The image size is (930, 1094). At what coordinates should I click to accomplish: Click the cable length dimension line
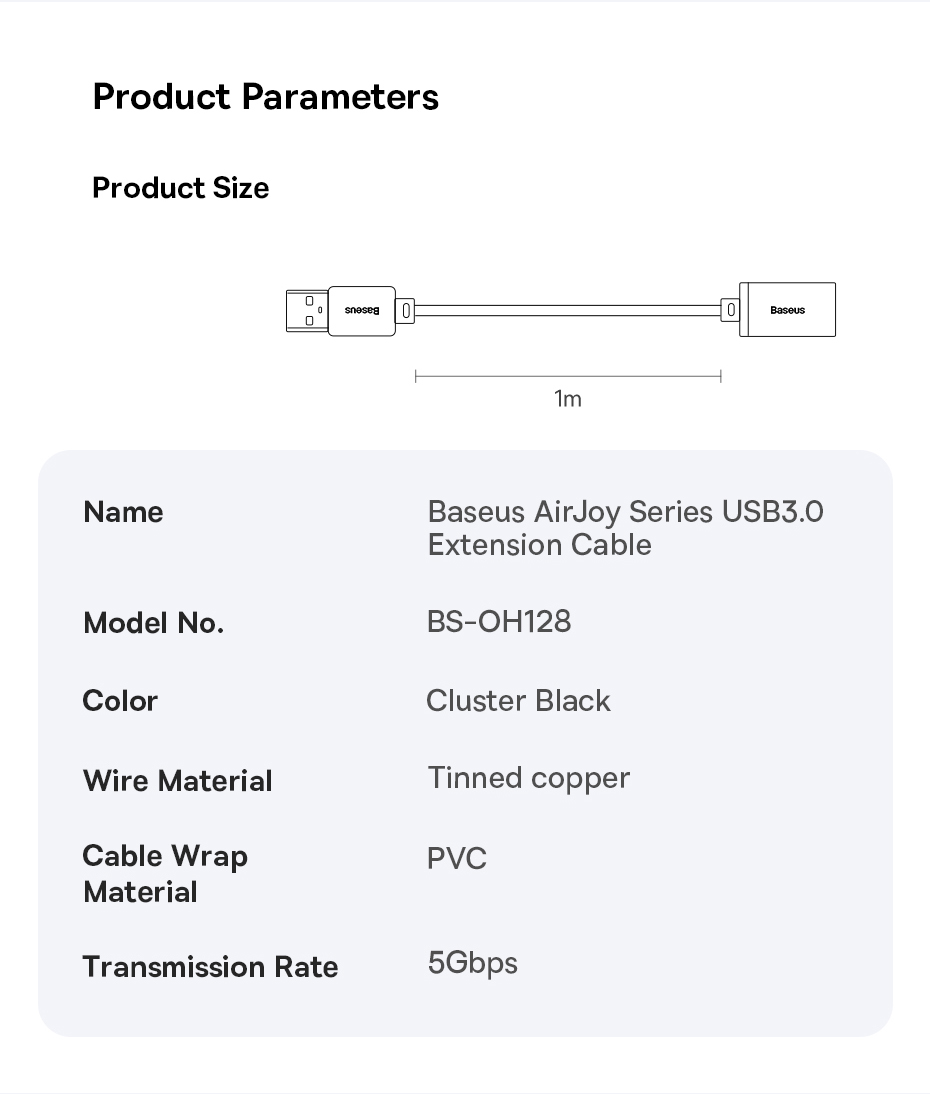pos(567,377)
